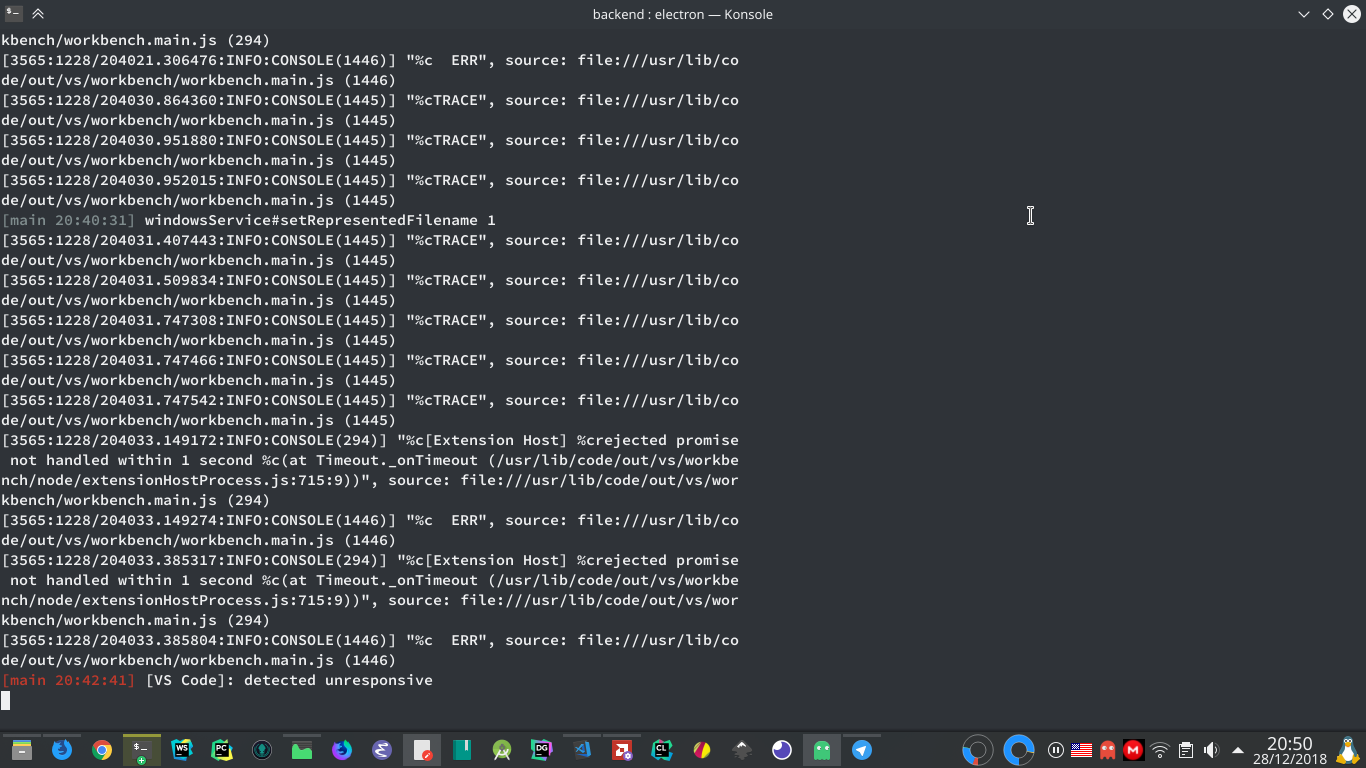This screenshot has height=768, width=1366.
Task: Mute the audio via the volume tray icon
Action: (x=1211, y=750)
